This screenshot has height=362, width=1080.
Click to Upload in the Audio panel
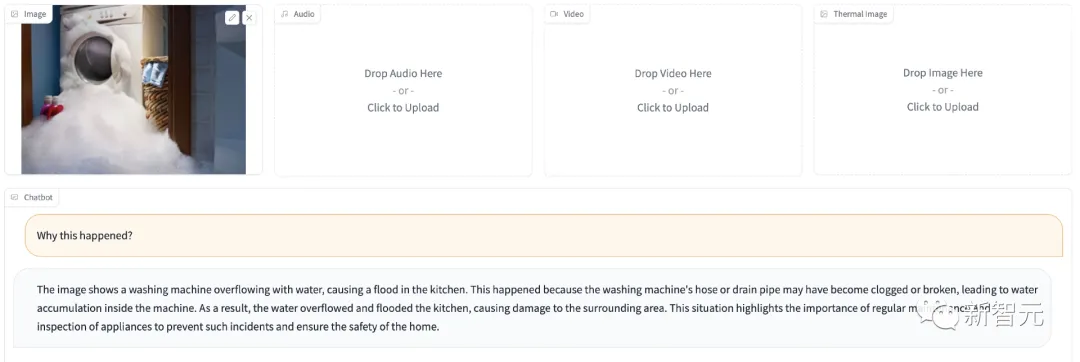pos(403,107)
